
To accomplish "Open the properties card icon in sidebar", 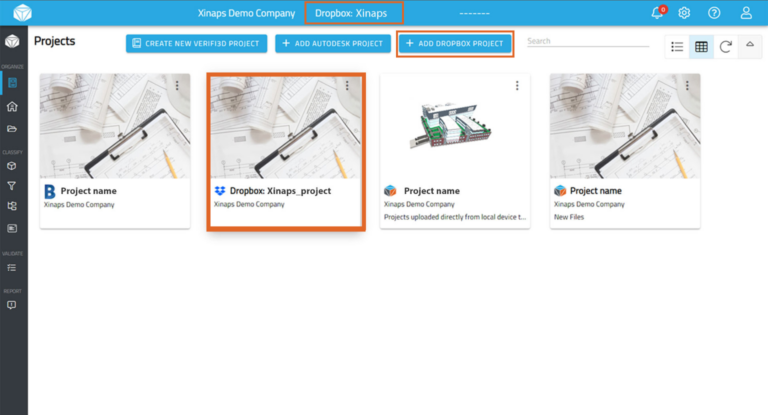I will tap(12, 228).
